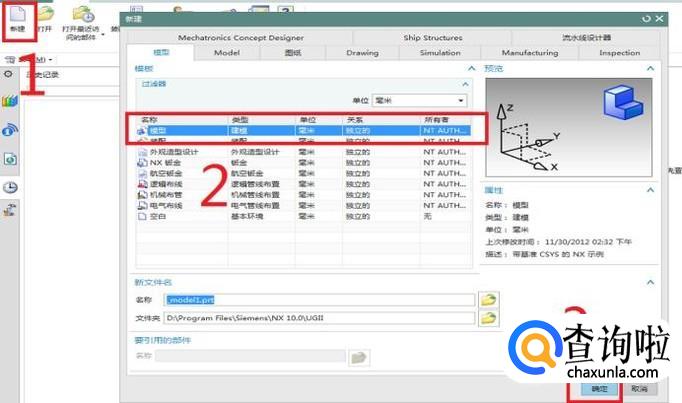Click the 类型 column header
The width and height of the screenshot is (682, 403).
(x=261, y=120)
